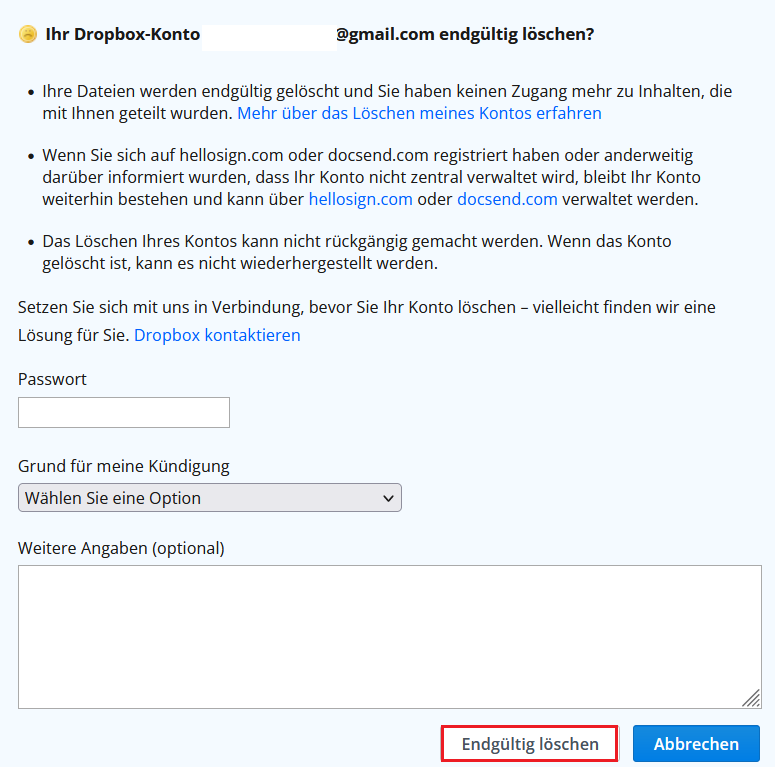Click the 'Ihr Dropbox-Konto' heading text

123,34
